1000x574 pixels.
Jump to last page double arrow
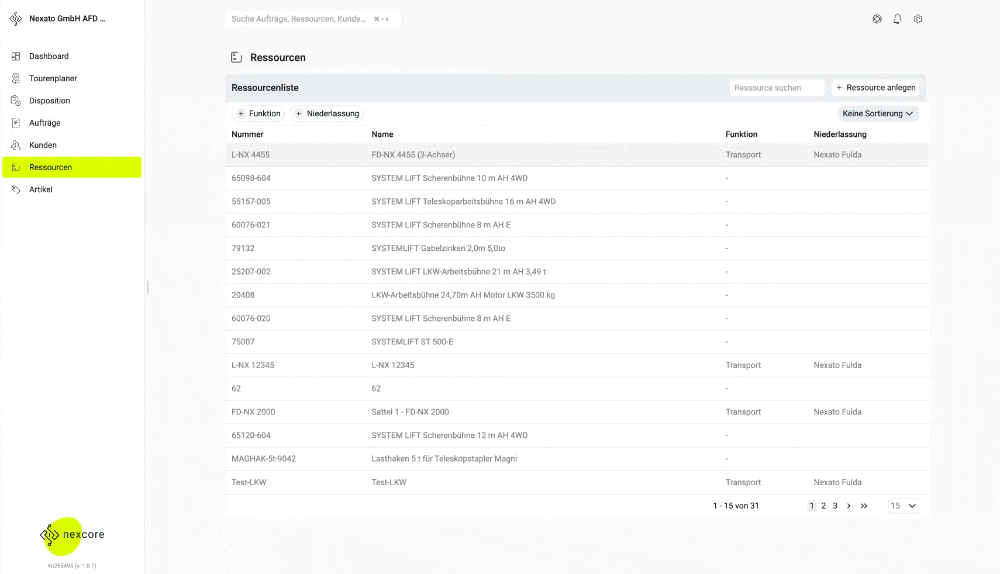864,506
